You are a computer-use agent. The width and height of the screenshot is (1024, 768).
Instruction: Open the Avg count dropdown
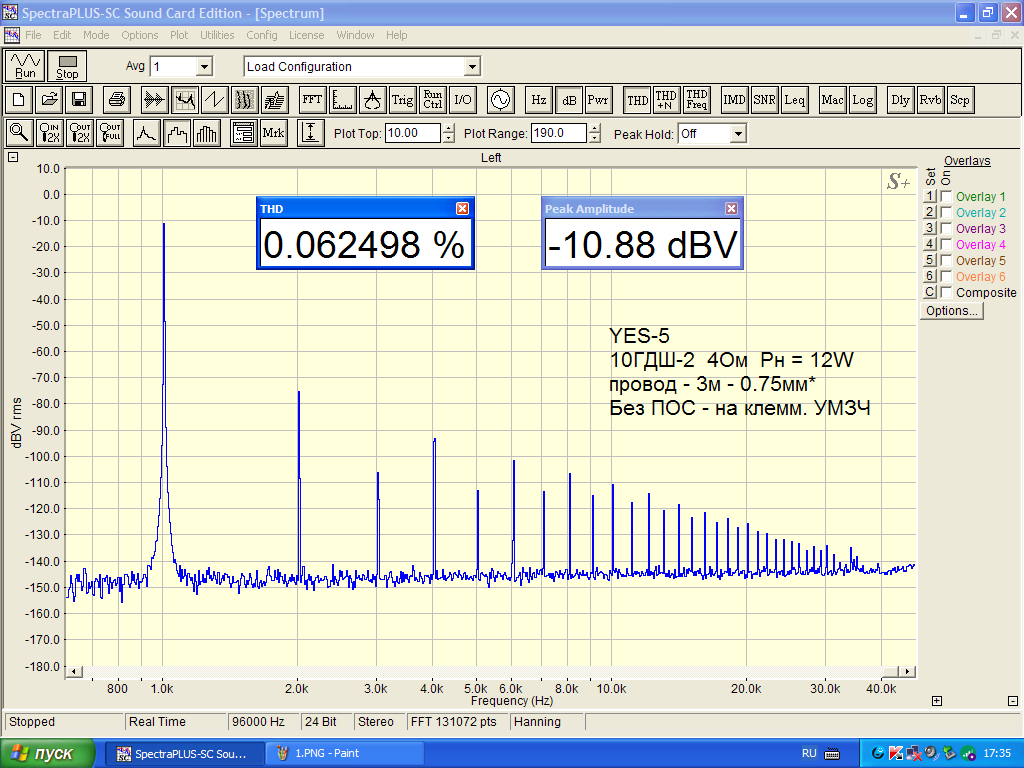click(x=204, y=67)
